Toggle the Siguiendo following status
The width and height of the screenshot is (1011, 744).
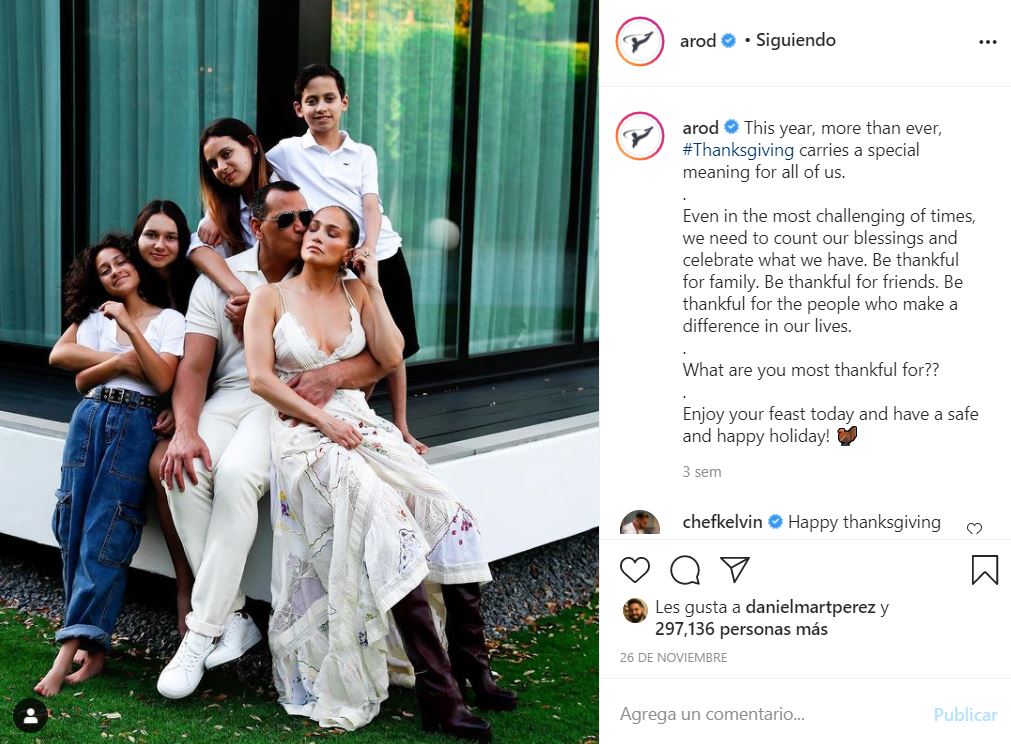point(795,40)
